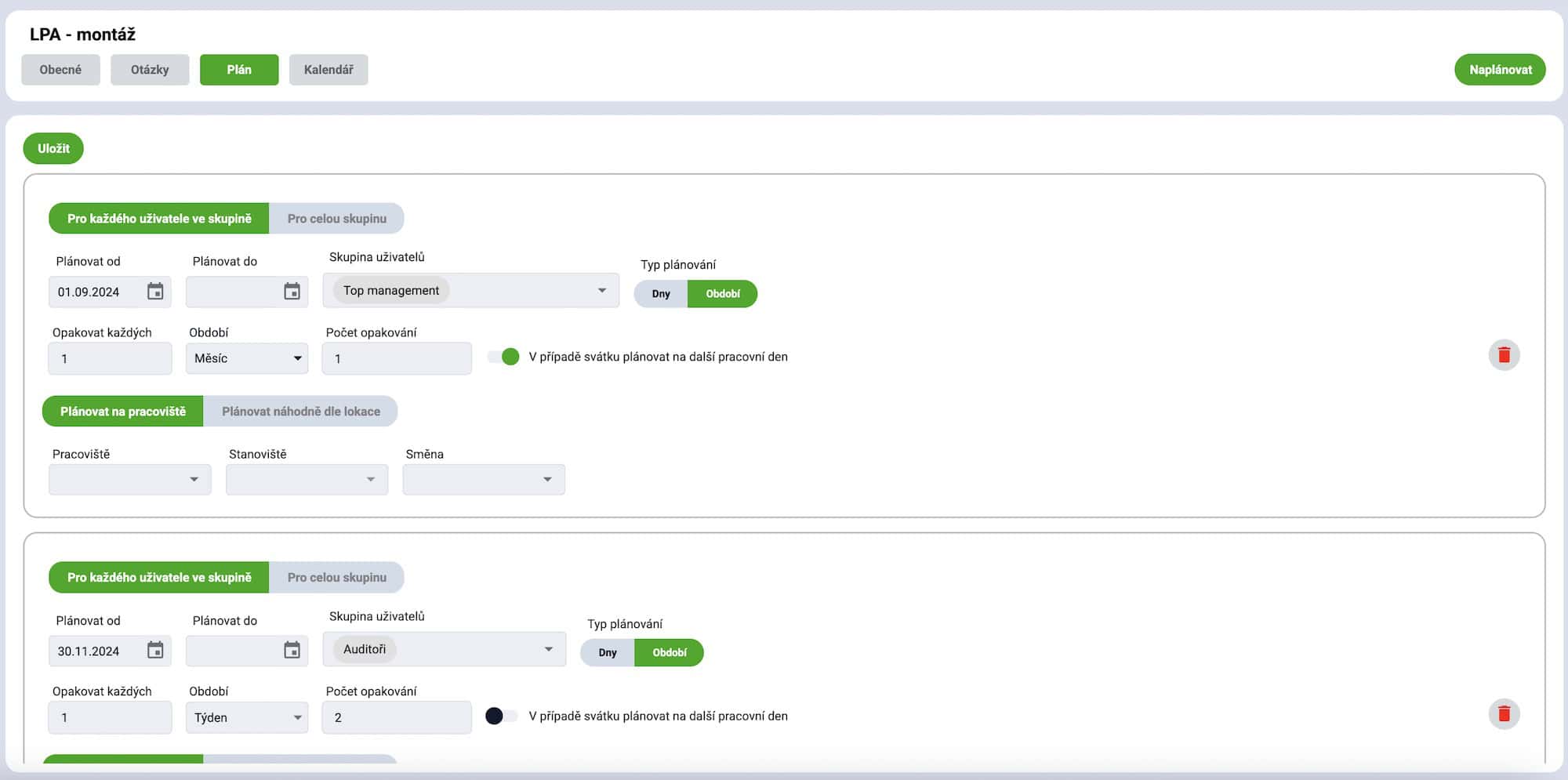Open calendar picker for first Plánovat od date
This screenshot has width=1568, height=780.
(x=155, y=292)
